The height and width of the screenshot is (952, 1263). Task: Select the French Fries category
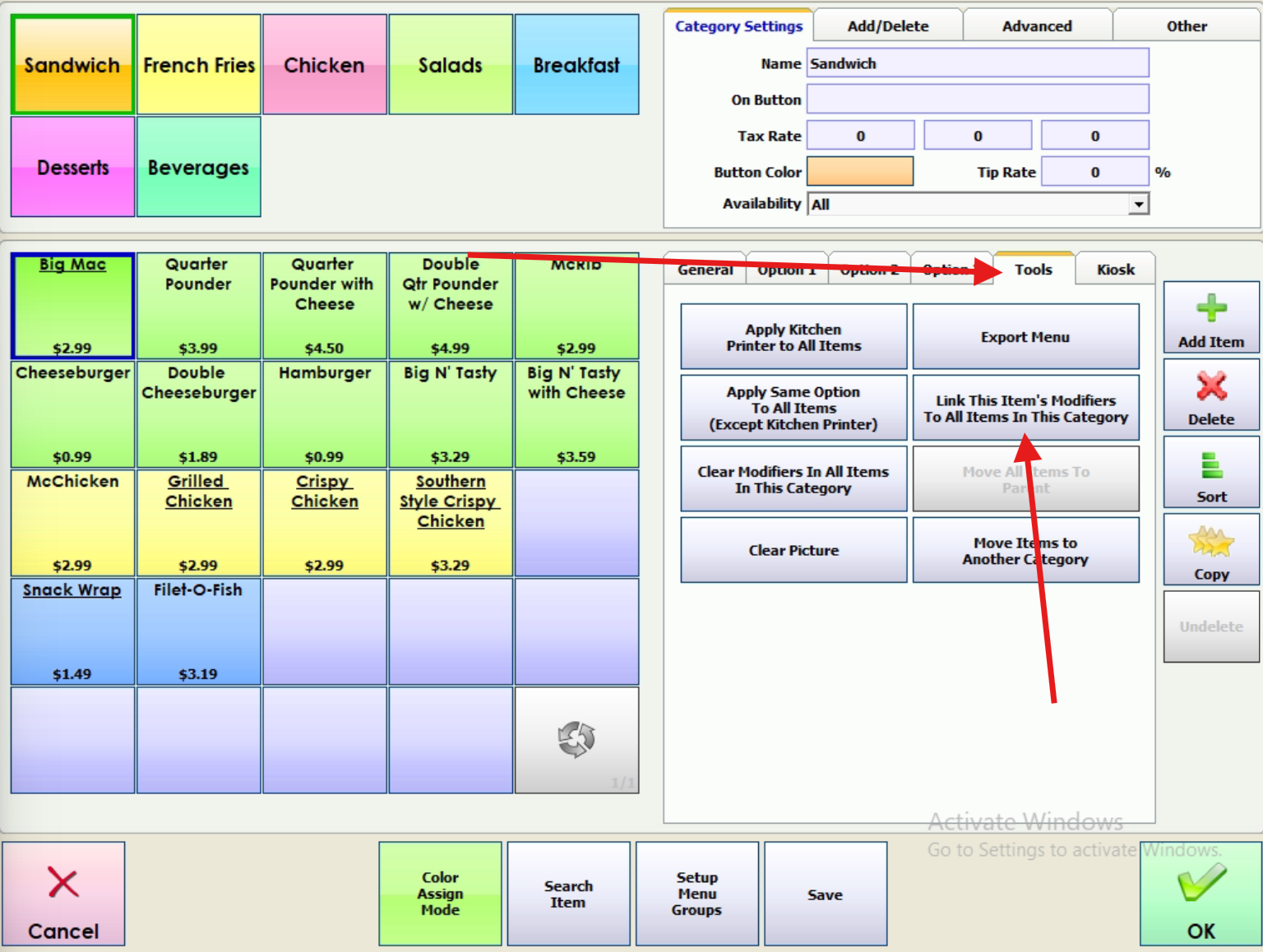tap(199, 64)
